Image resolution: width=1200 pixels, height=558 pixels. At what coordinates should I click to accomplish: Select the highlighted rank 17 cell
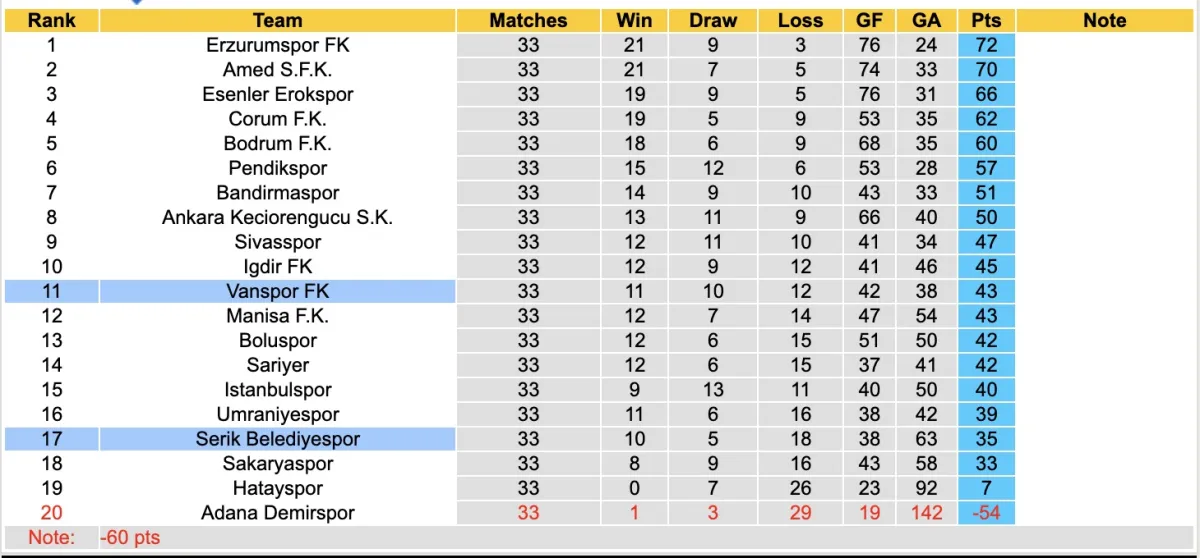(x=52, y=439)
